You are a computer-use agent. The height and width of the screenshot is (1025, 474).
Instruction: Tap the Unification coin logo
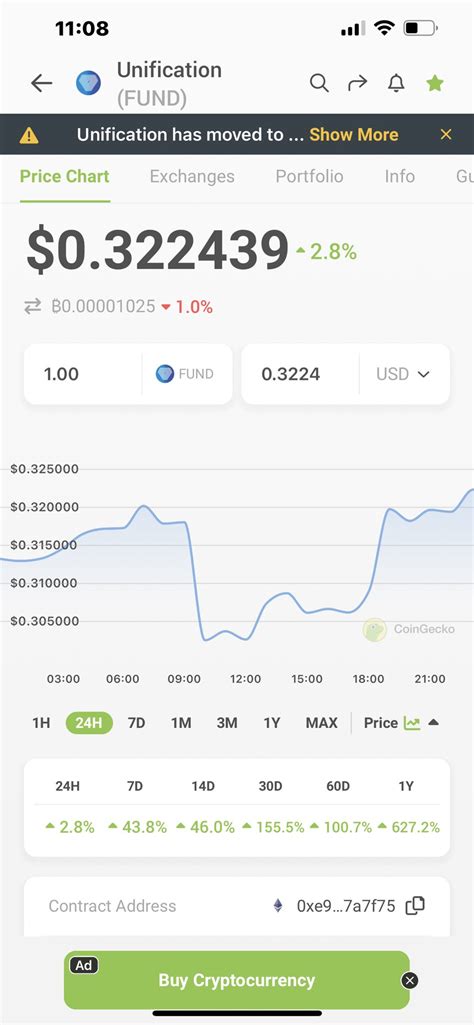88,83
